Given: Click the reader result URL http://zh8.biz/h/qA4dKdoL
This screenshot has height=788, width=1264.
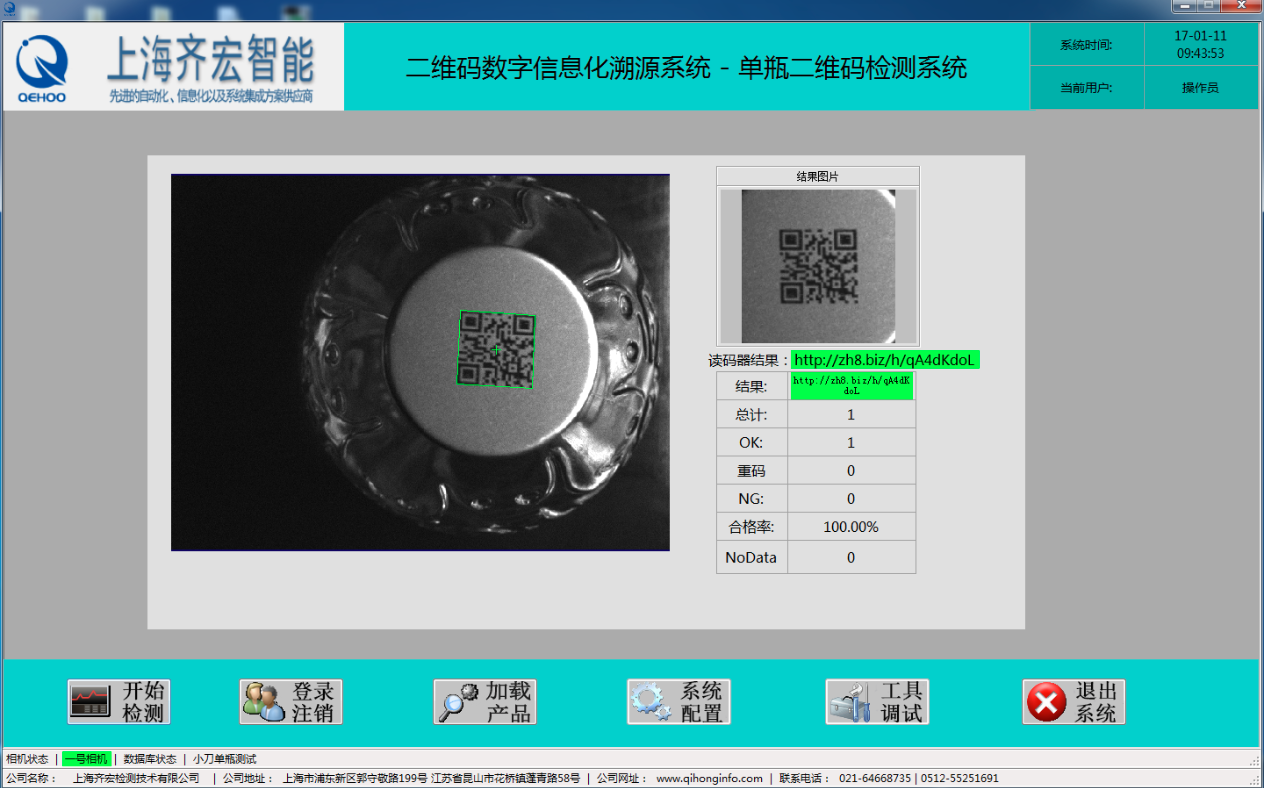Looking at the screenshot, I should [x=885, y=360].
